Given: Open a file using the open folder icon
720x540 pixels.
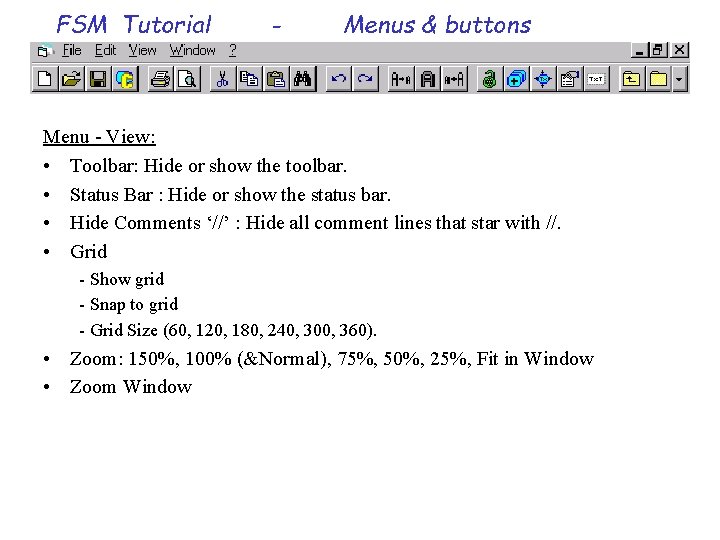Looking at the screenshot, I should (x=71, y=79).
